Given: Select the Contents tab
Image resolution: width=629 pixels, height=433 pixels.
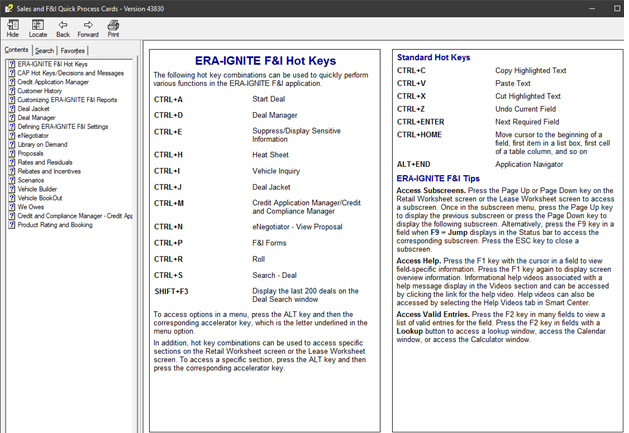Looking at the screenshot, I should (x=17, y=50).
